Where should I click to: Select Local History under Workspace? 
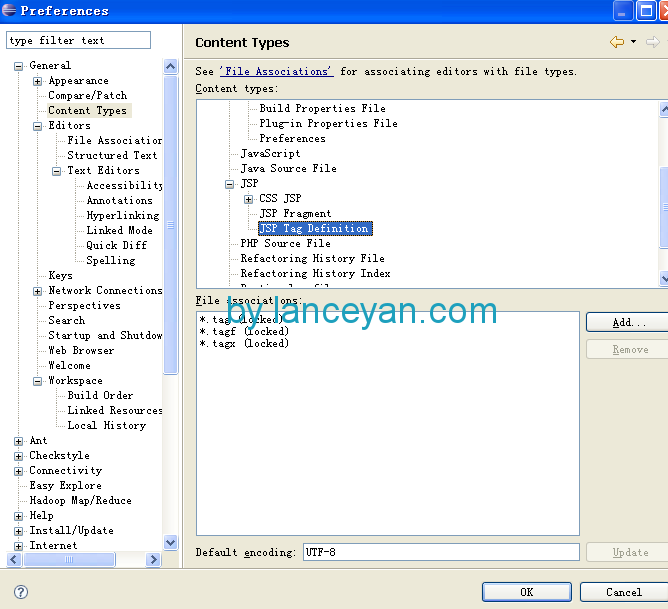tap(107, 425)
